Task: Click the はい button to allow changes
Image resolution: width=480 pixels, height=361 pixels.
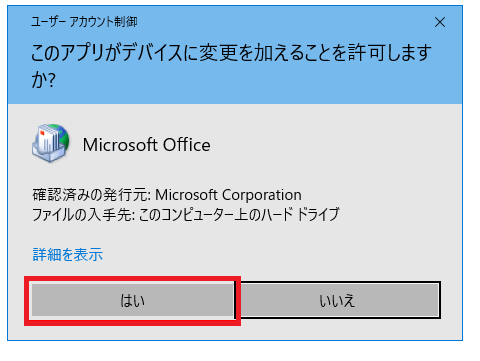Action: [x=133, y=300]
